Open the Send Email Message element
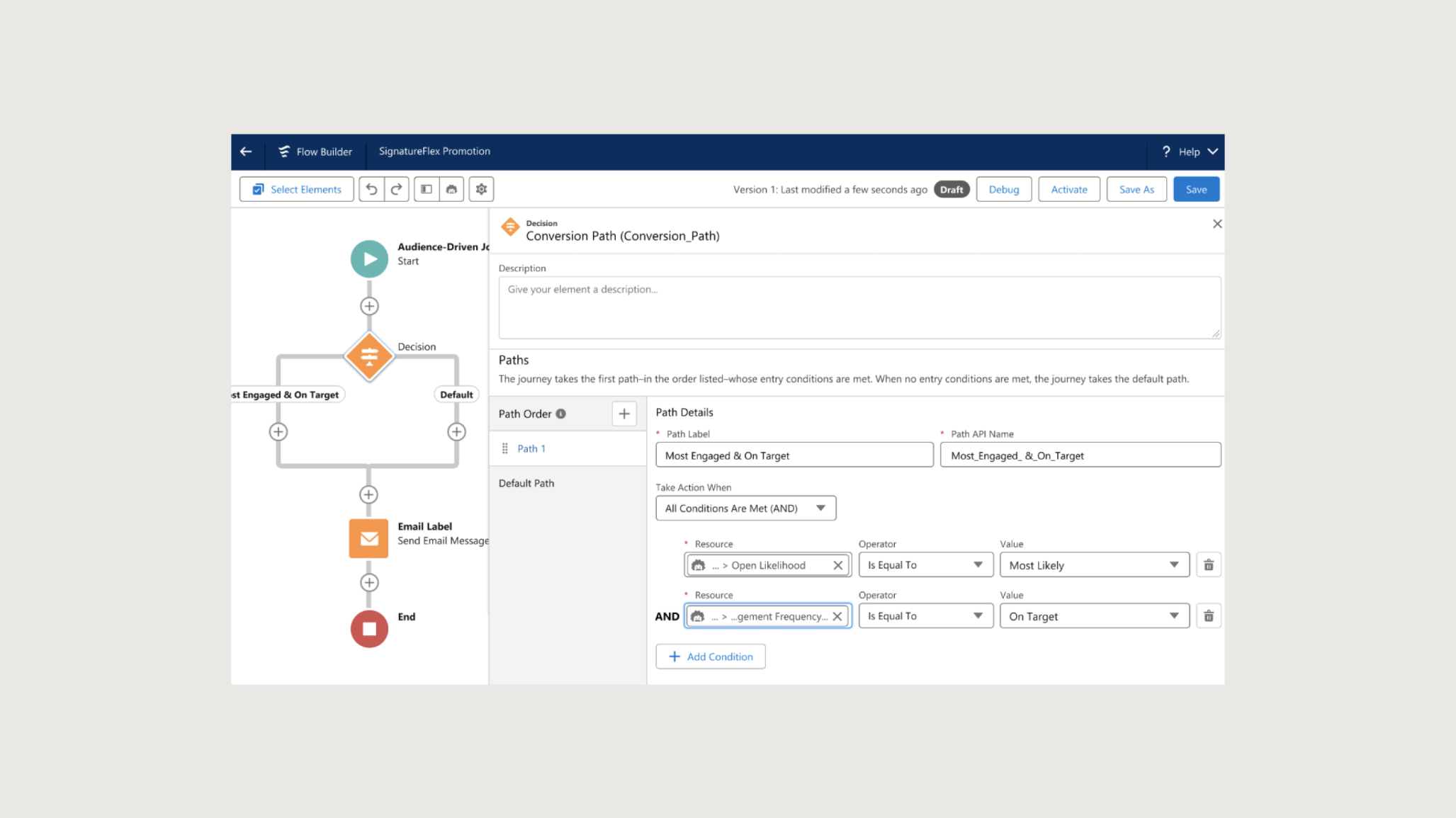The width and height of the screenshot is (1456, 818). (x=368, y=538)
